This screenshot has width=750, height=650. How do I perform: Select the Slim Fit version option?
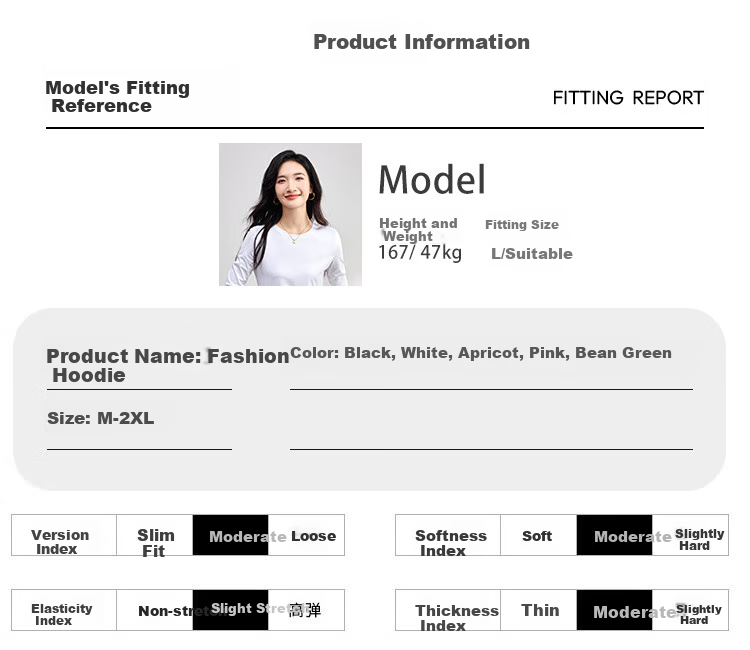tap(154, 535)
